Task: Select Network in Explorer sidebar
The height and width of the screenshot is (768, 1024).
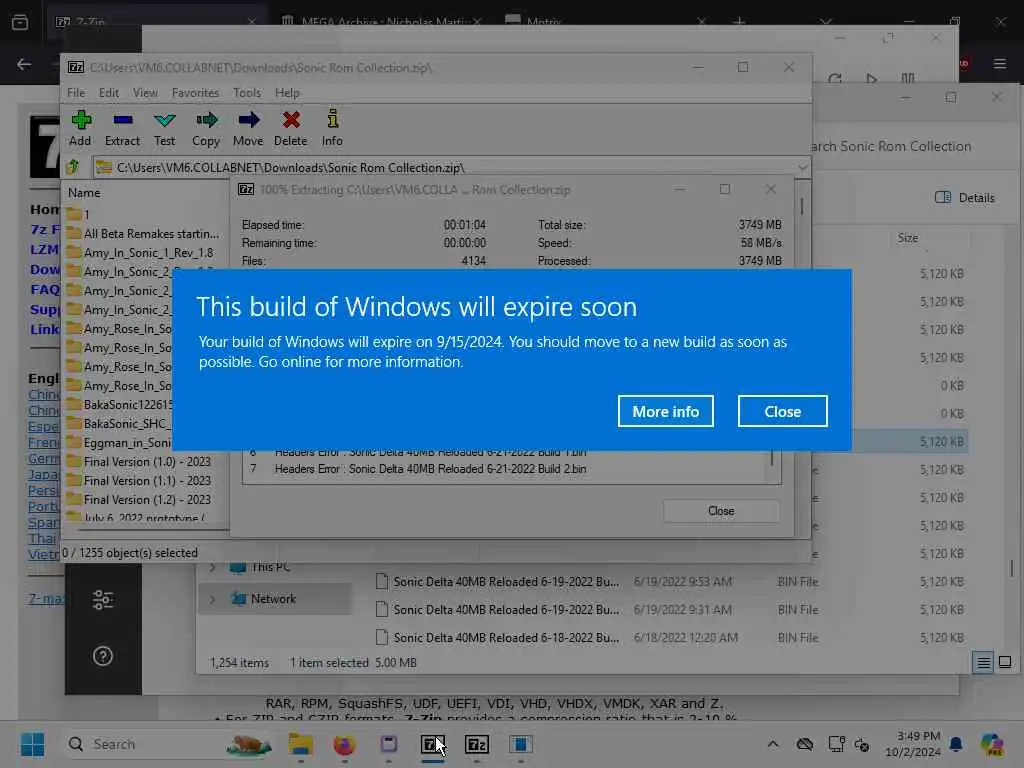Action: (273, 599)
